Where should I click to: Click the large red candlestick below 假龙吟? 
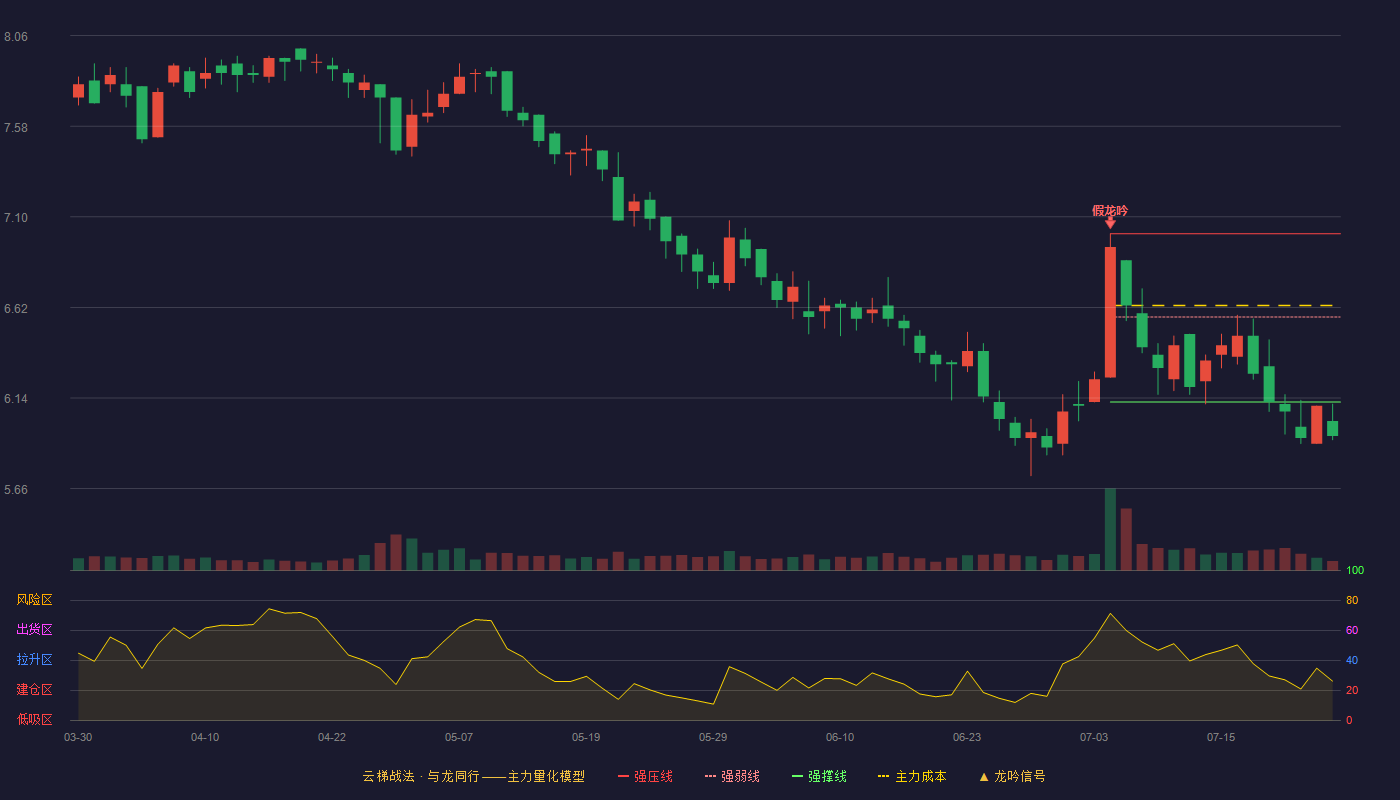pos(1110,312)
